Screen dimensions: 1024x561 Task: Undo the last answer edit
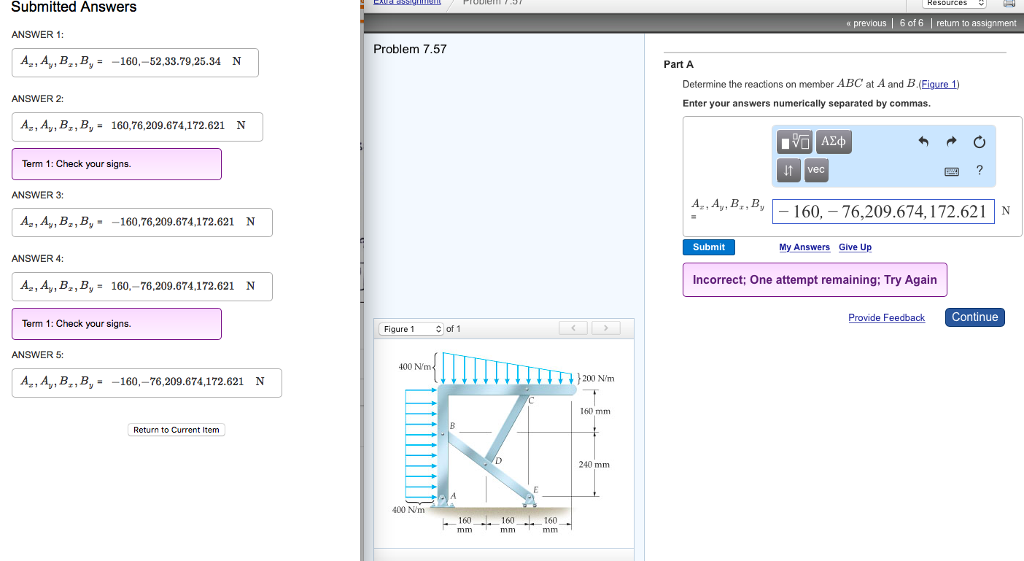pyautogui.click(x=923, y=141)
